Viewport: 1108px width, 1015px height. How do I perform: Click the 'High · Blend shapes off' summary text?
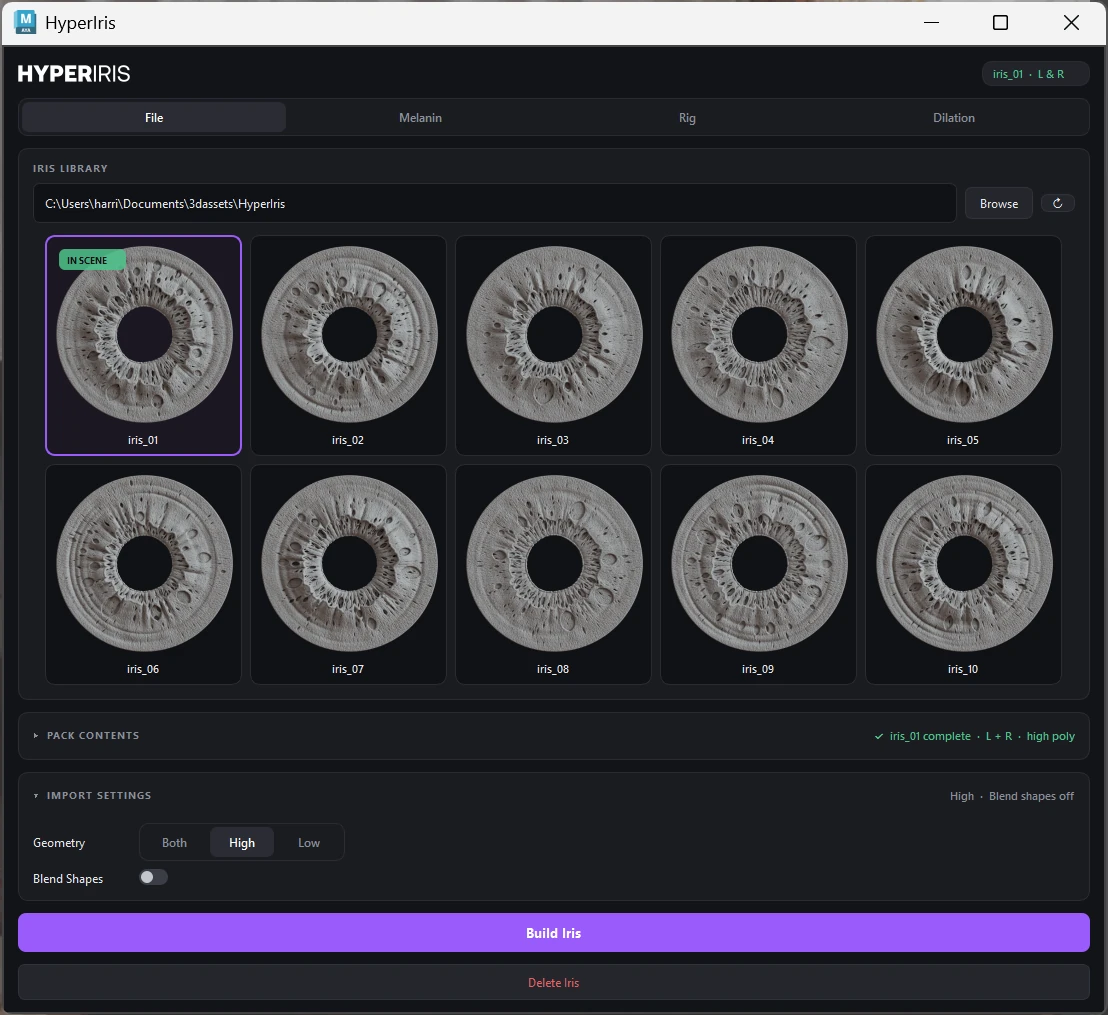click(x=1011, y=796)
